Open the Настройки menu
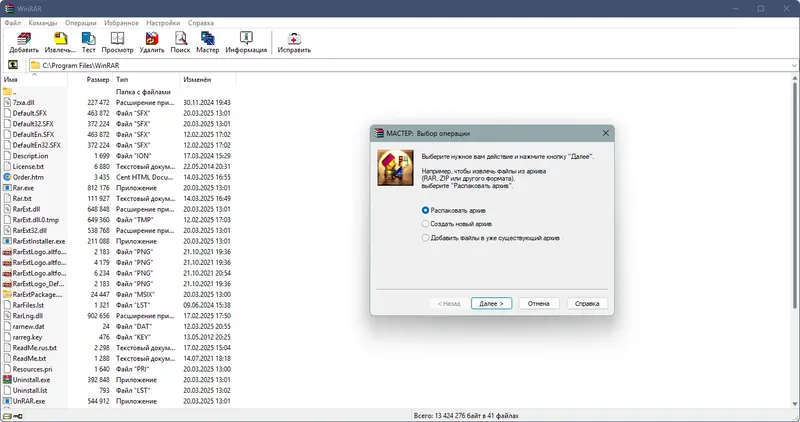The height and width of the screenshot is (422, 800). point(163,23)
